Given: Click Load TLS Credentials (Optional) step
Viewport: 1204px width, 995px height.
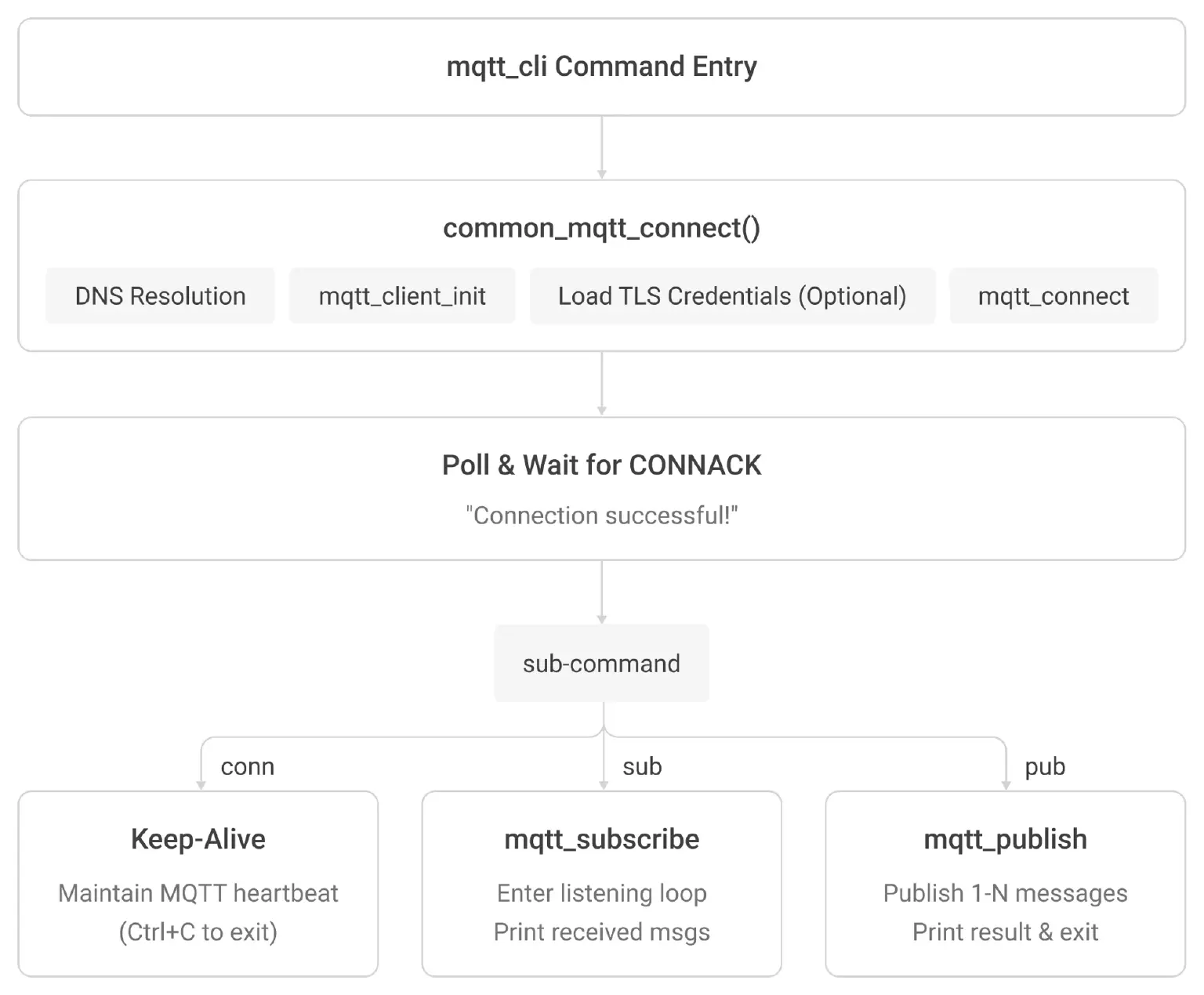Looking at the screenshot, I should (732, 296).
